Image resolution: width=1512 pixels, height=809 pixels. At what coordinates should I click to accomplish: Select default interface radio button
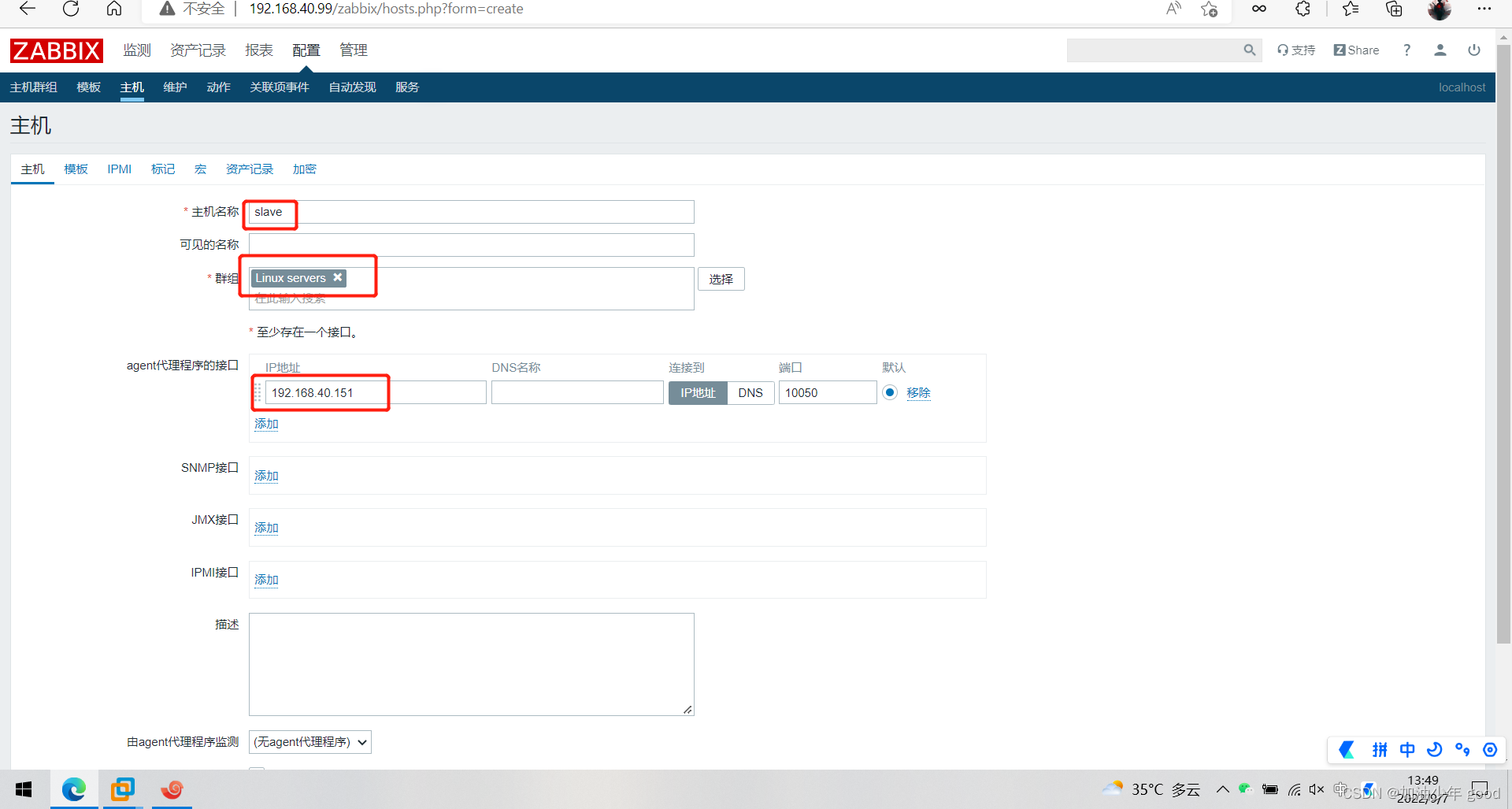coord(890,392)
